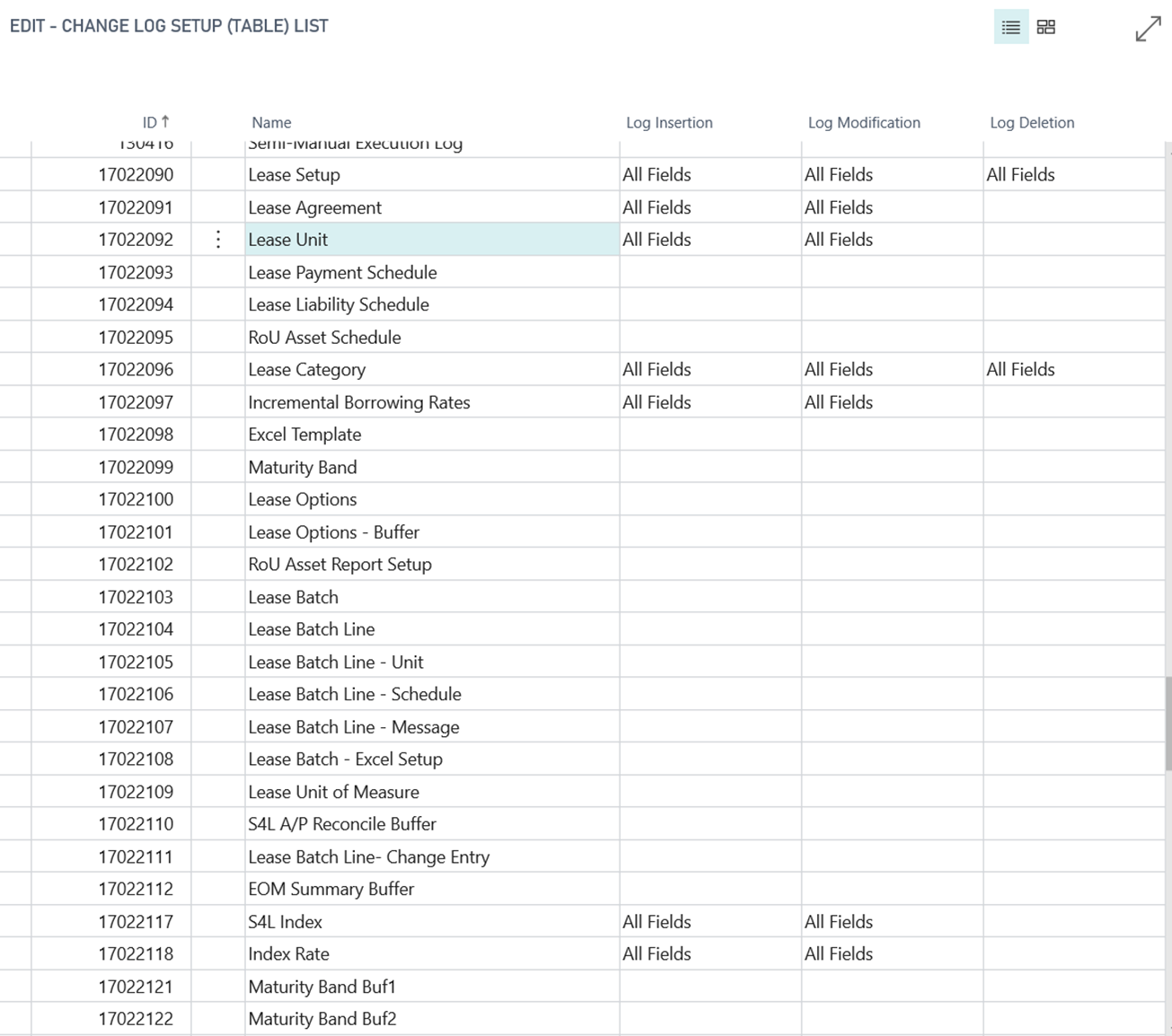Click the Log Insertion column header
Image resolution: width=1172 pixels, height=1036 pixels.
coord(669,122)
